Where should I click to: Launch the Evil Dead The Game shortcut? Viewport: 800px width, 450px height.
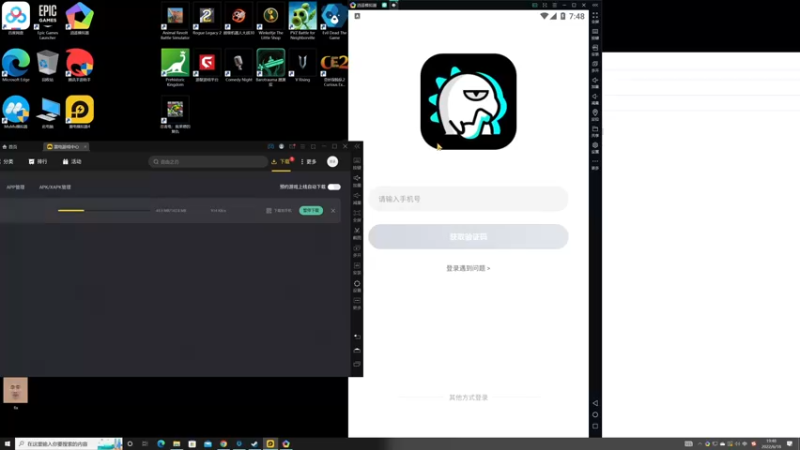pos(334,20)
